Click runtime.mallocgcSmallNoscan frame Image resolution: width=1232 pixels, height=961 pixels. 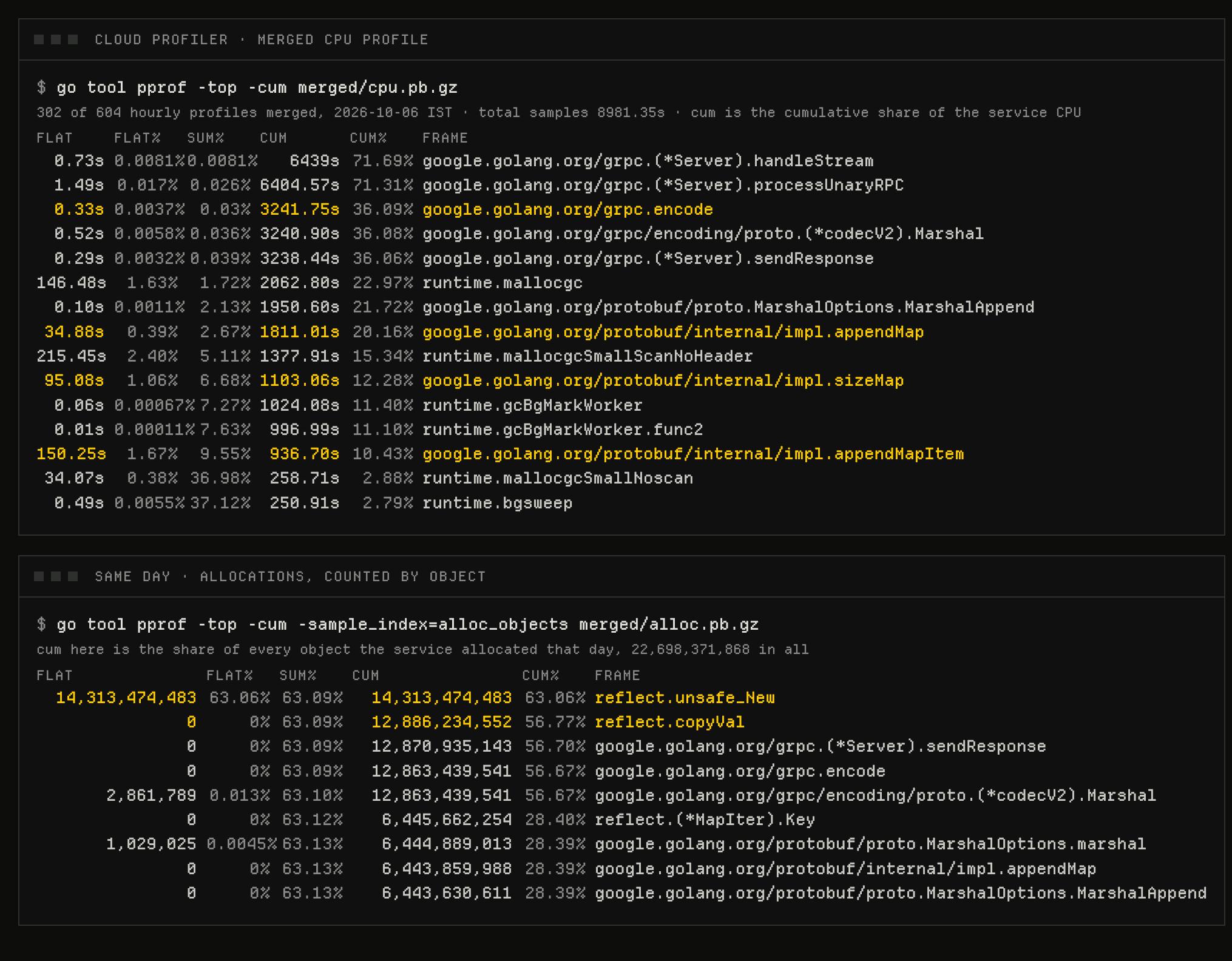point(558,478)
